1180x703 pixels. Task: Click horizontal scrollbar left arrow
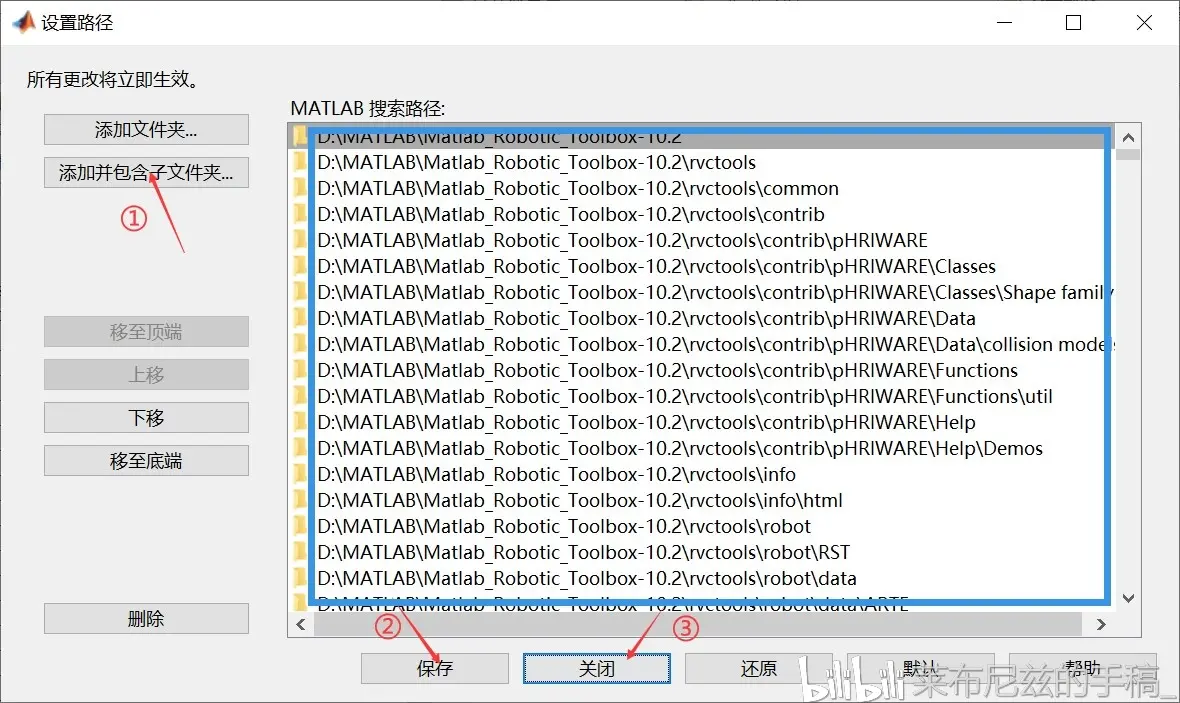tap(301, 624)
